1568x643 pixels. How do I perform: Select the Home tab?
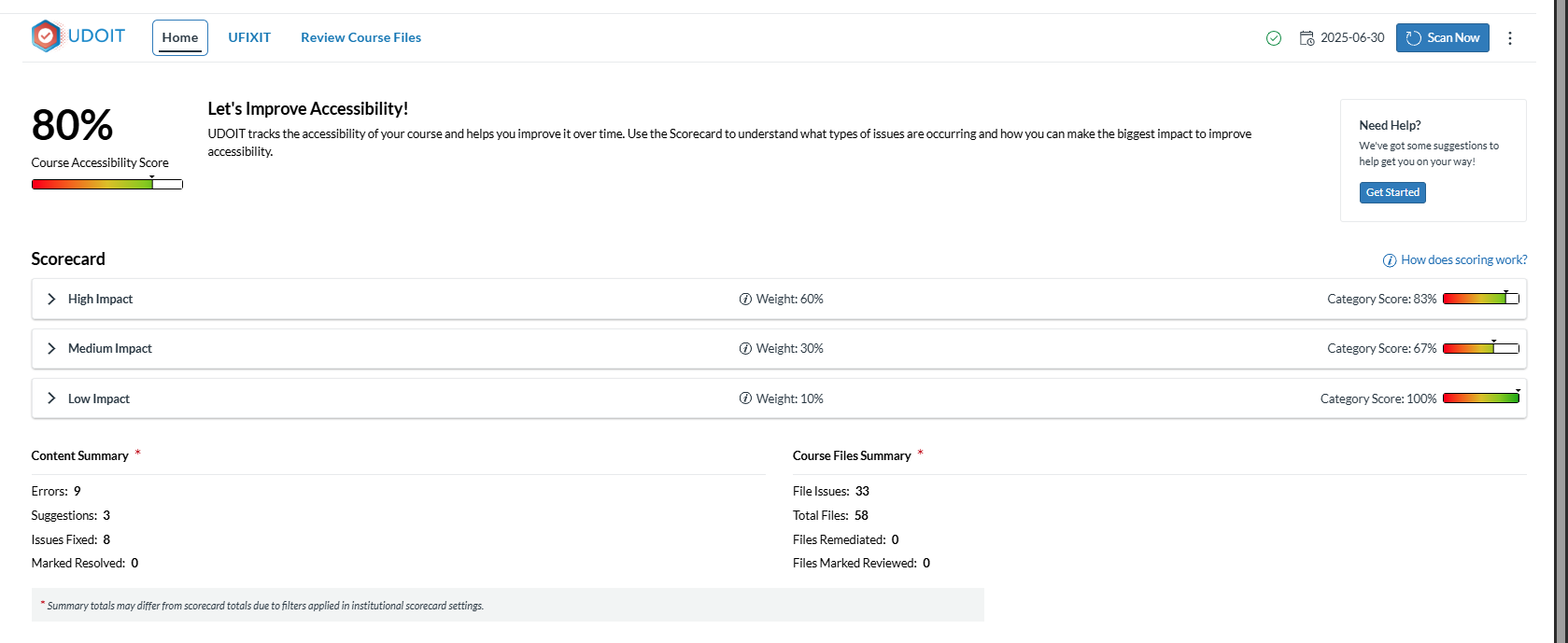[180, 38]
